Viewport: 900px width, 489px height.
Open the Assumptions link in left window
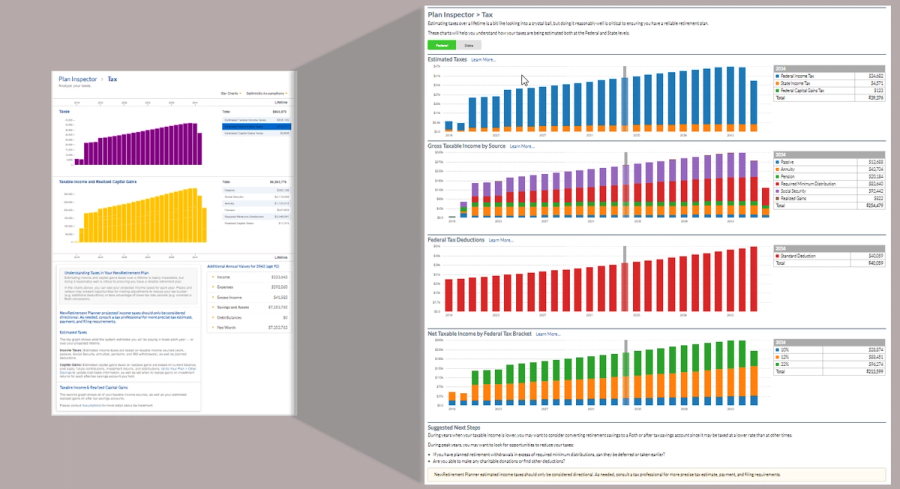[x=91, y=406]
